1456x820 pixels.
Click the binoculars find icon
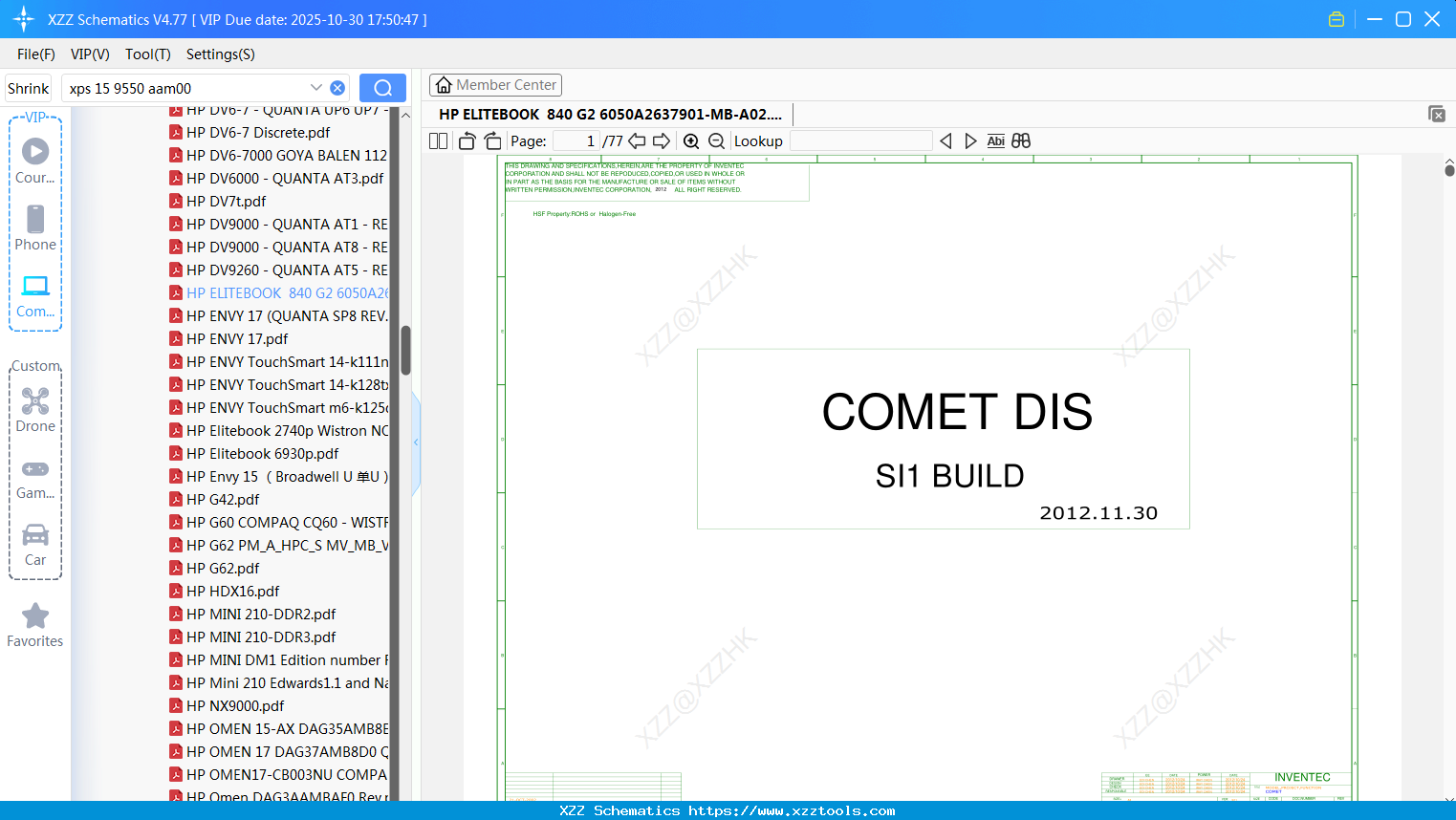point(1021,141)
